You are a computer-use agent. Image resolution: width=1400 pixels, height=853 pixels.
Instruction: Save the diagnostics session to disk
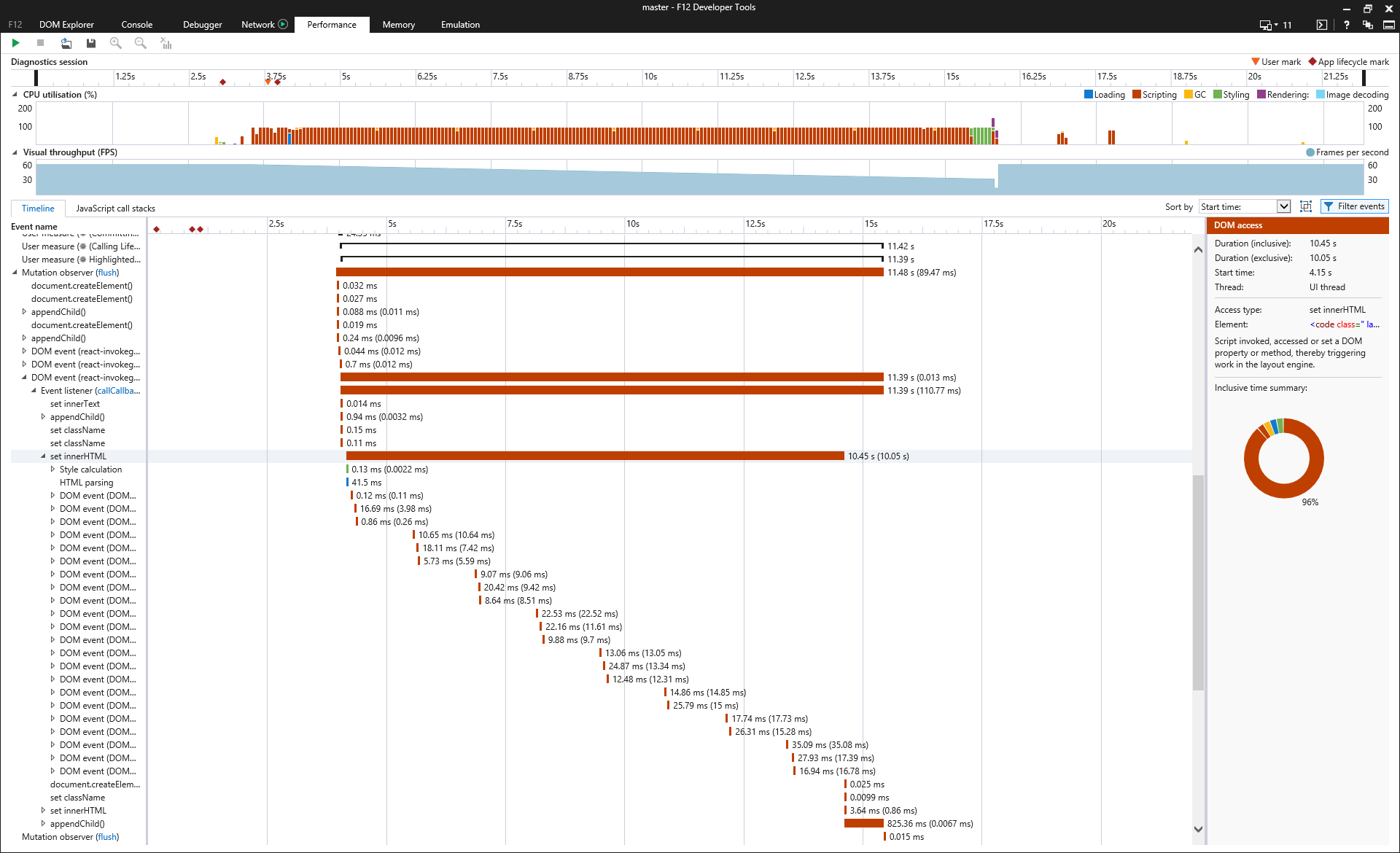90,43
